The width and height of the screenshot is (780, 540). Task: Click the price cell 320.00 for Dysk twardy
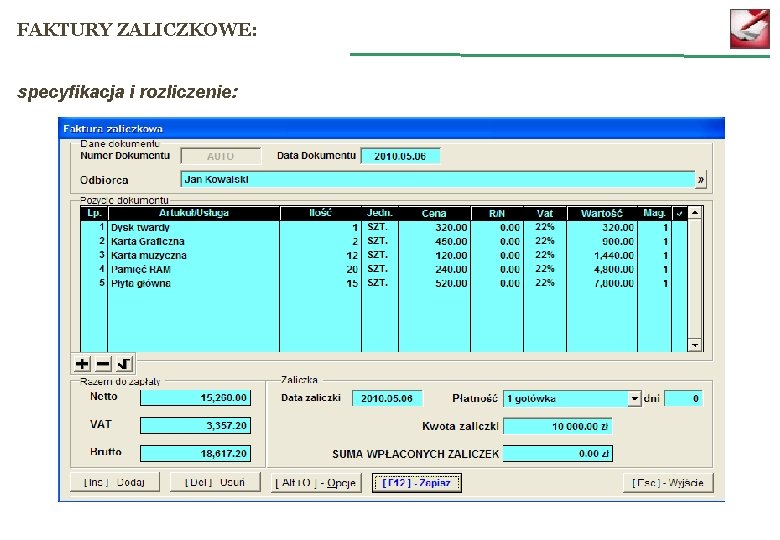pos(434,227)
